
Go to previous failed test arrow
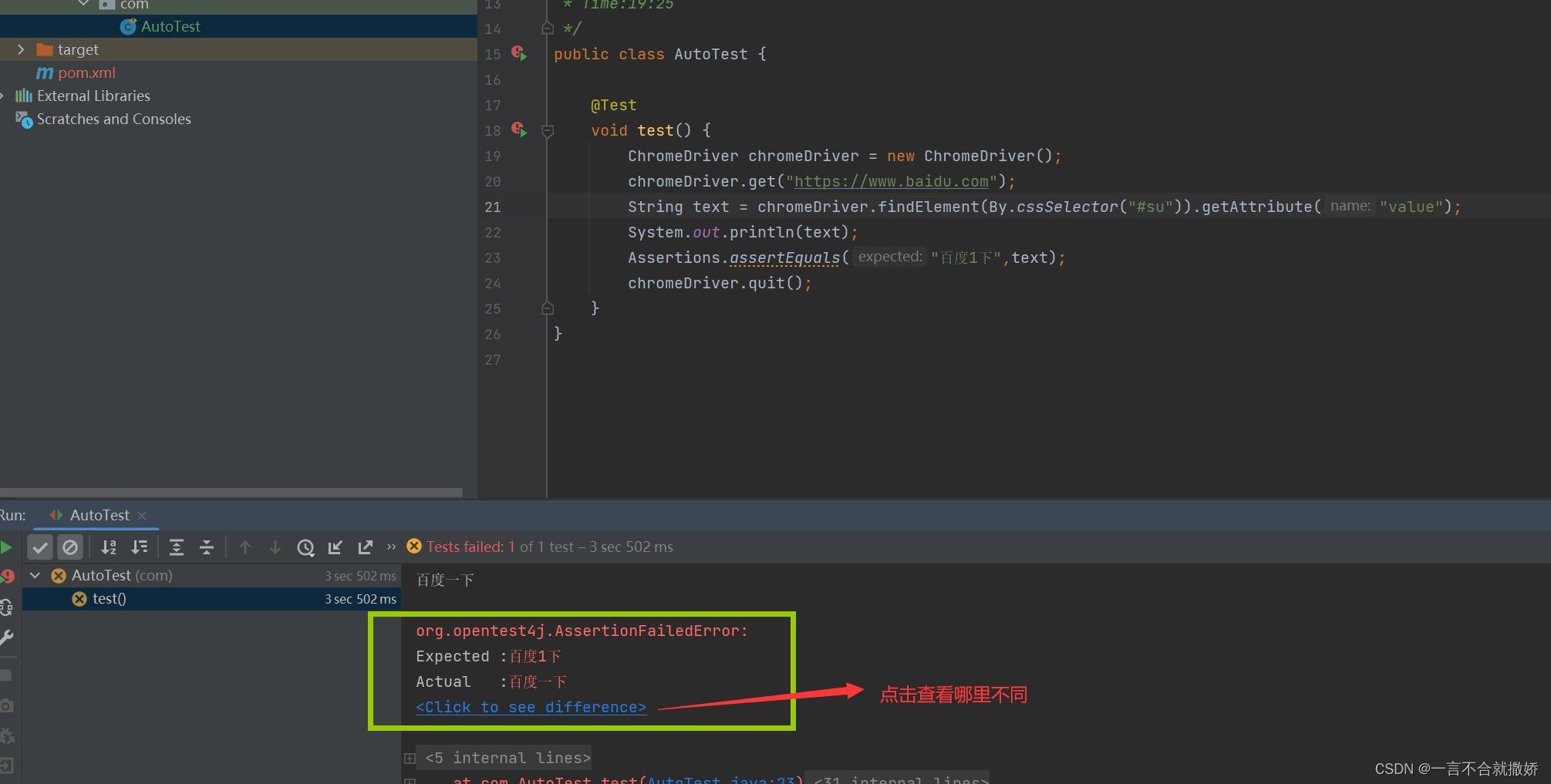click(245, 547)
